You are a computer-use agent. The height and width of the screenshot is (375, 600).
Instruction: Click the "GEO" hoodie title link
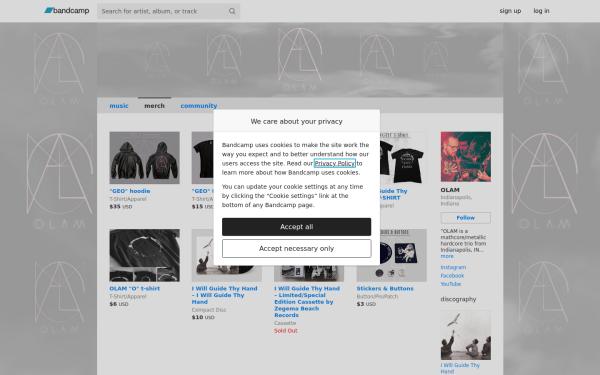coord(130,191)
